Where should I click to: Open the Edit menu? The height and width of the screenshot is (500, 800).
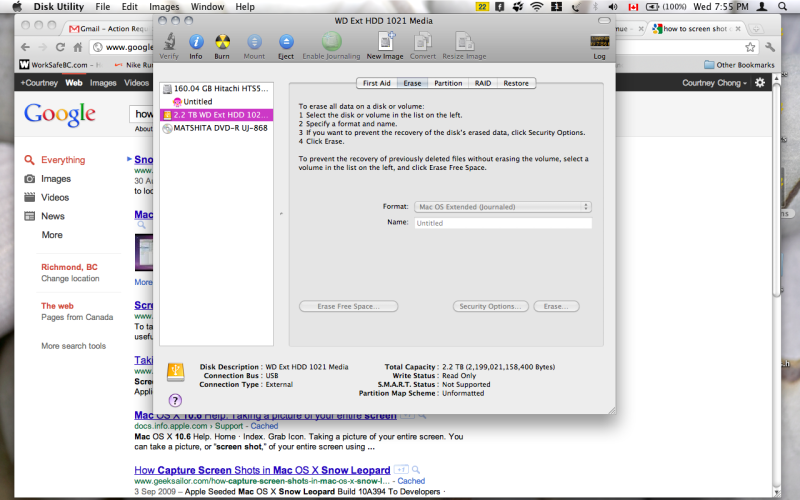pos(129,7)
